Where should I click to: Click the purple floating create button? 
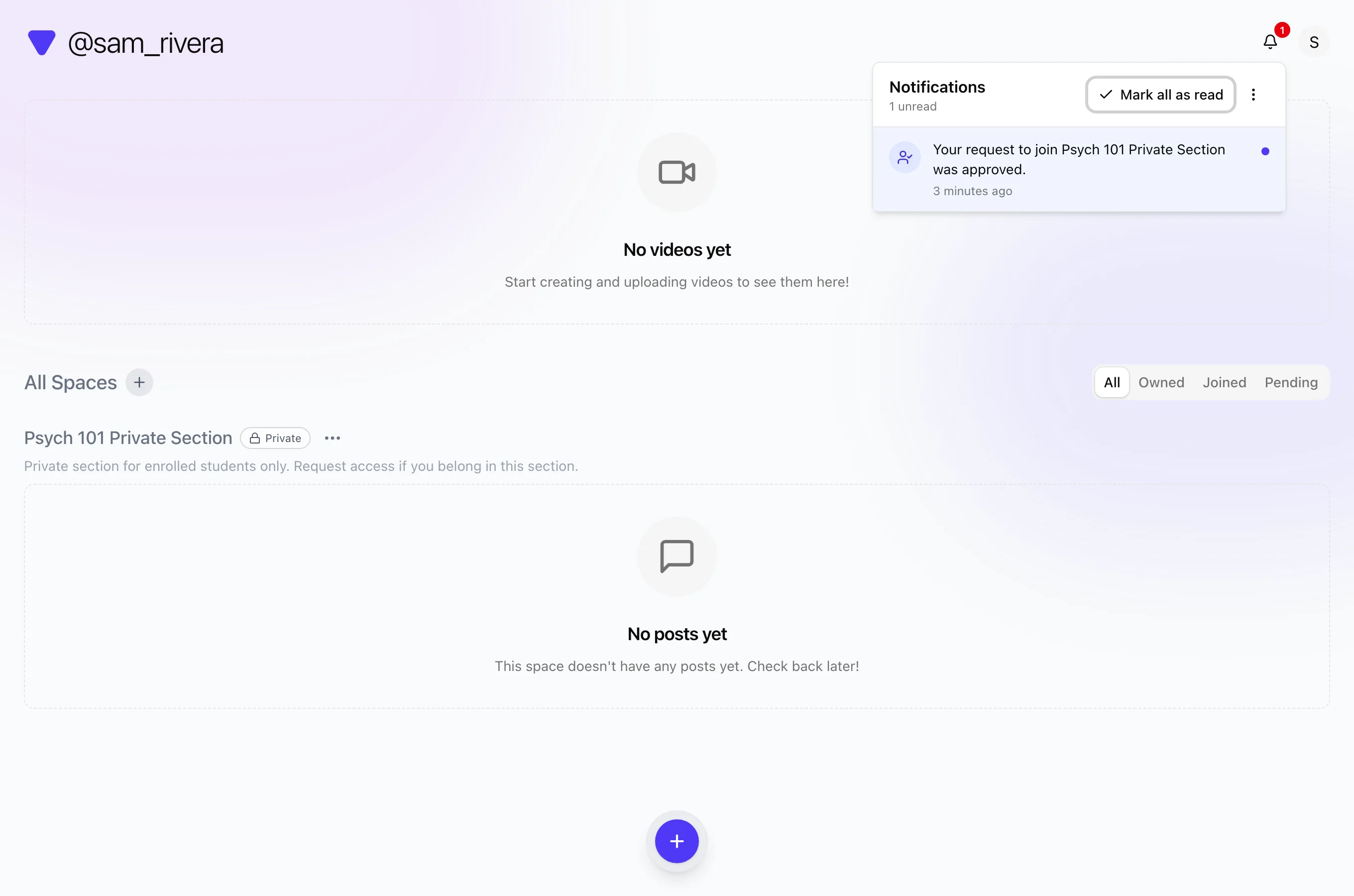677,841
